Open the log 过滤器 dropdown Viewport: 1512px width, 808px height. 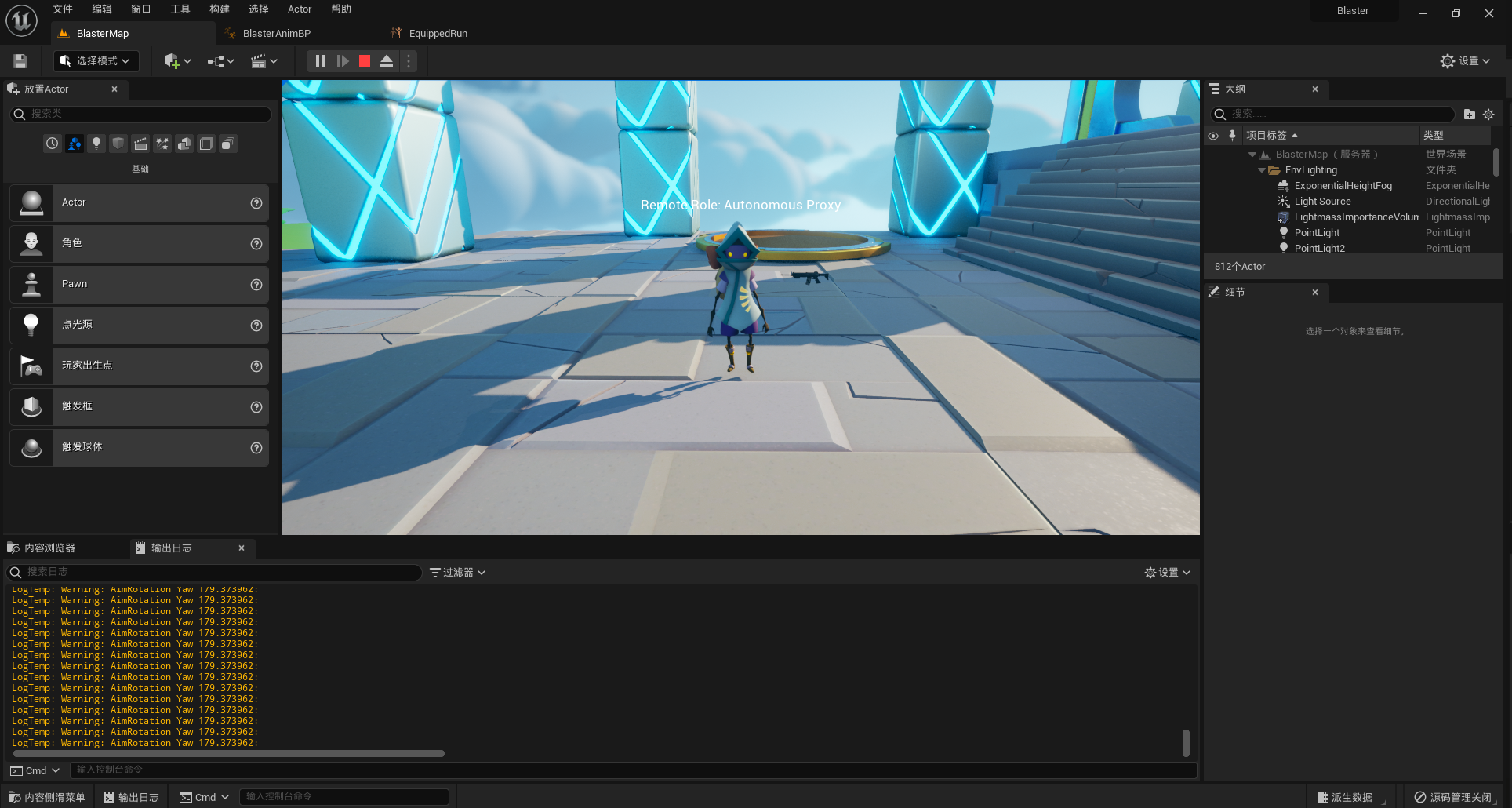[458, 573]
